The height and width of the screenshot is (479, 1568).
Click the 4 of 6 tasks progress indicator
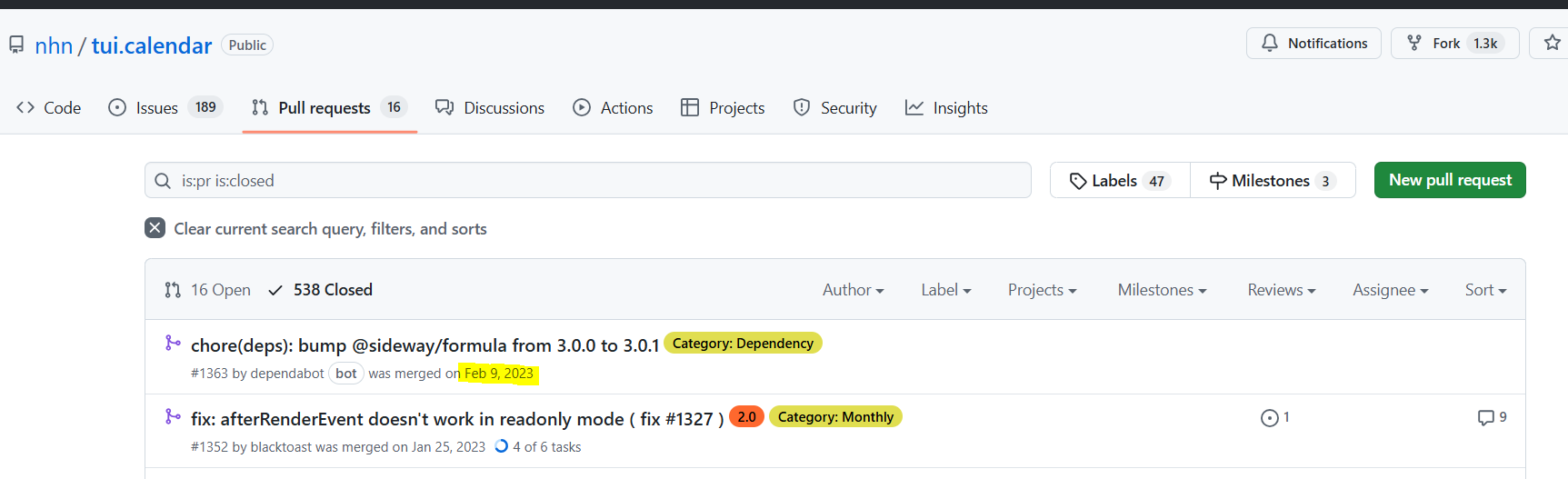tap(538, 447)
